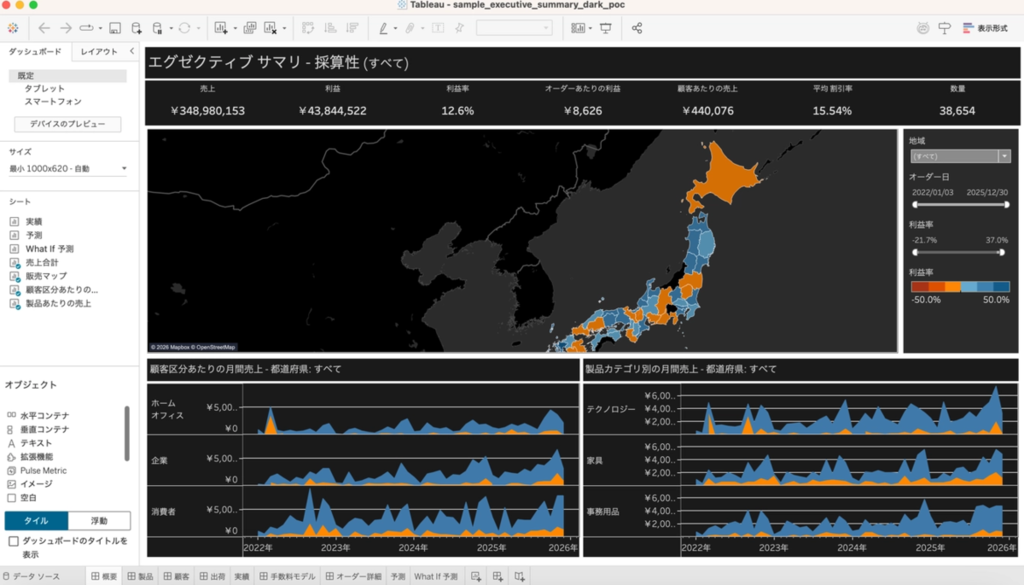Open the 顧客 dashboard tab
Image resolution: width=1024 pixels, height=585 pixels.
click(176, 577)
